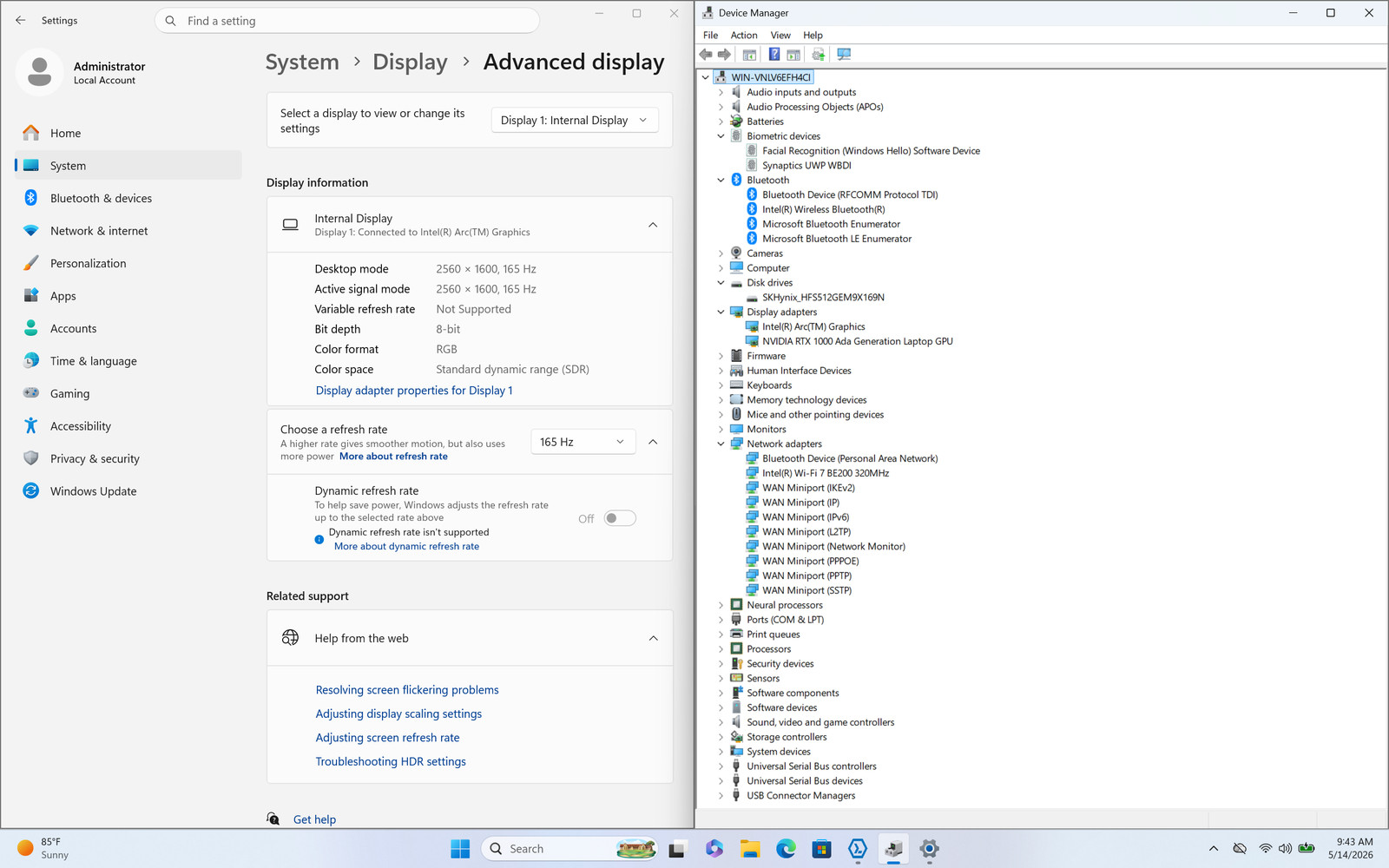Open the 165 Hz refresh rate dropdown
This screenshot has height=868, width=1389.
pos(583,442)
